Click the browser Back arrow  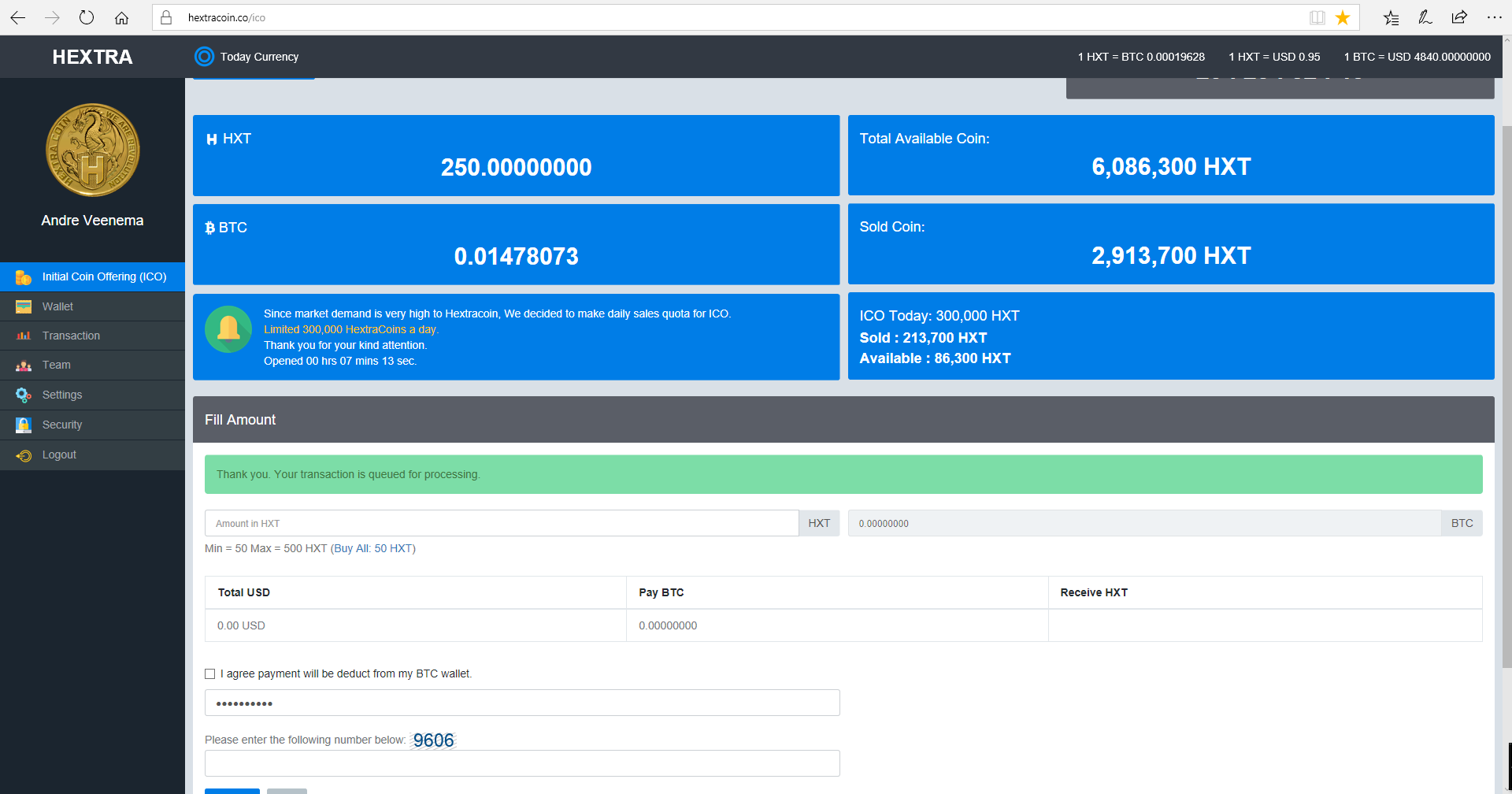17,17
